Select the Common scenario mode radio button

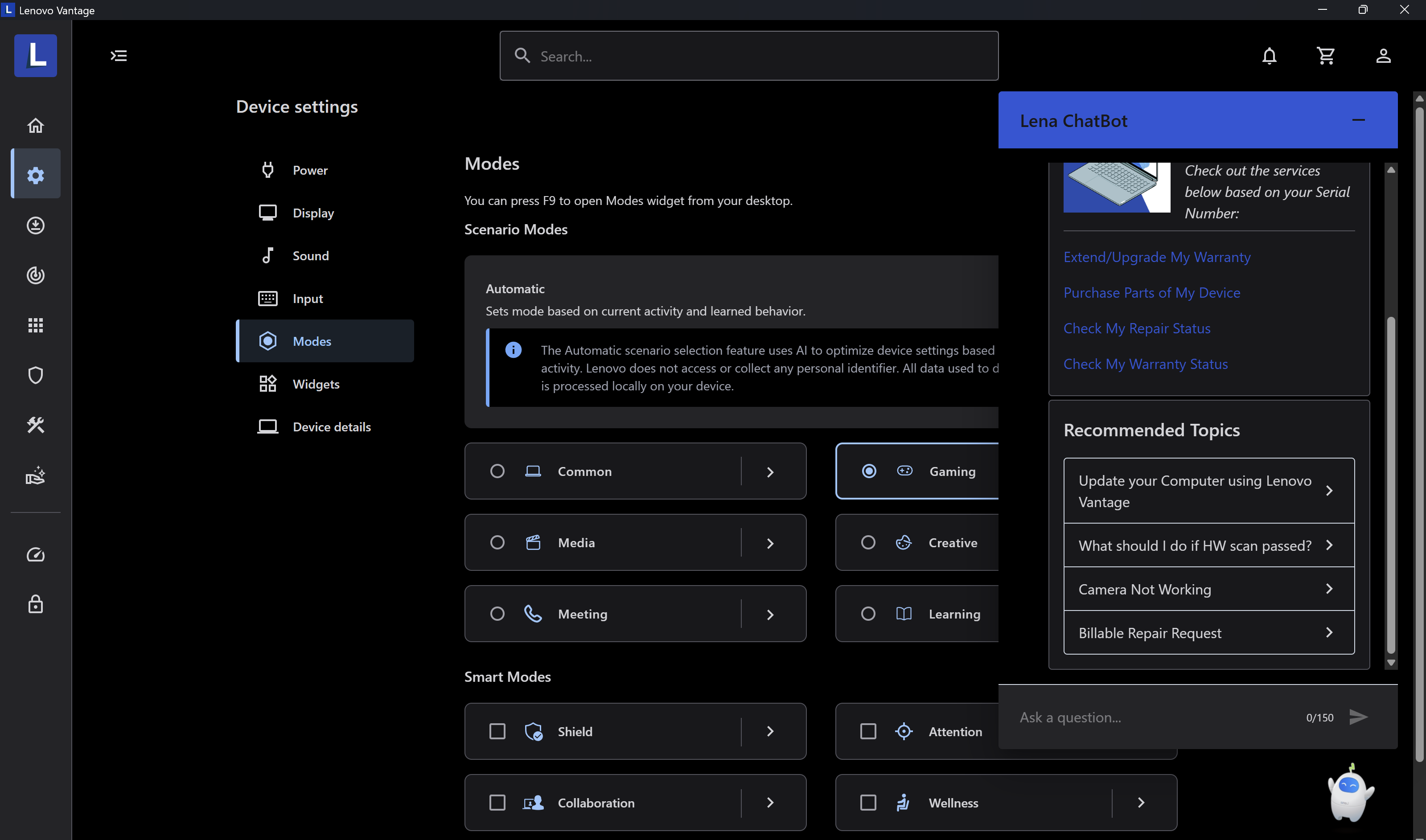pyautogui.click(x=497, y=471)
